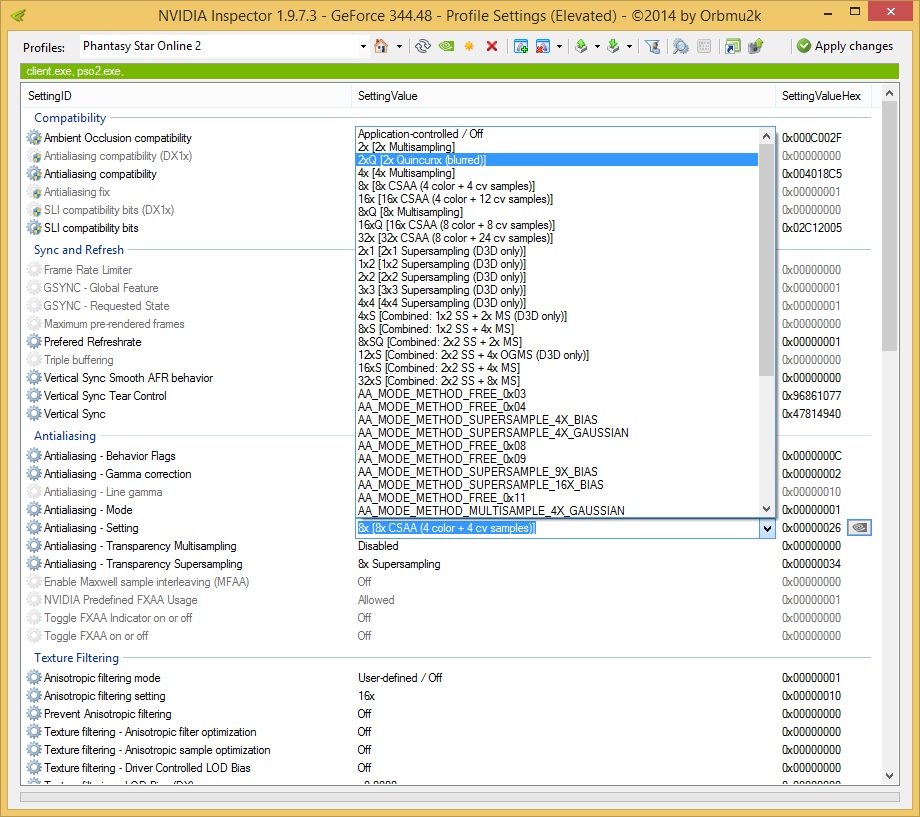Open the bit value editor grid icon
Viewport: 920px width, 817px height.
pos(704,46)
